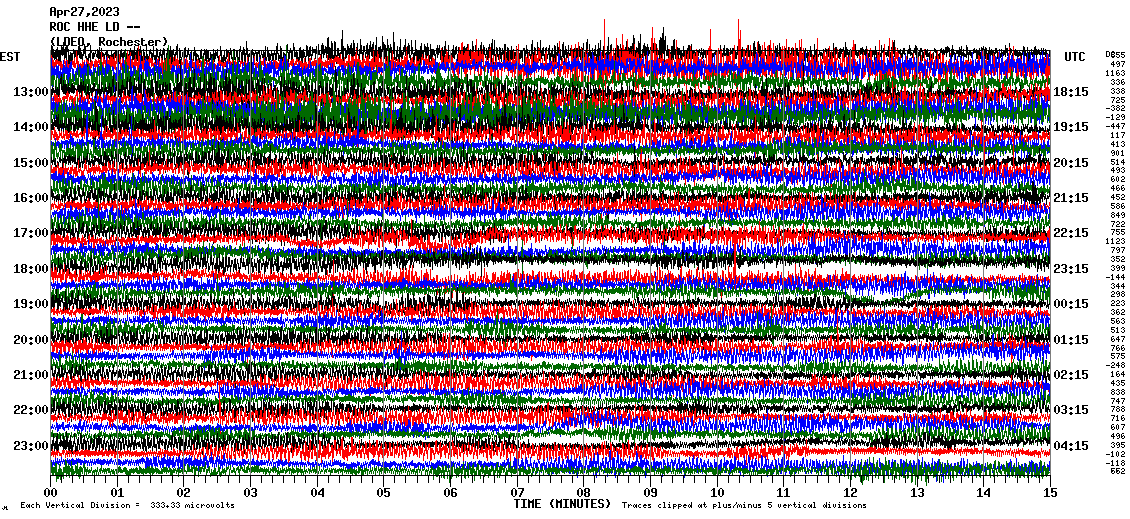Screen dimensions: 1130x519
Task: Click the Apr27,2023 date header
Action: (x=84, y=12)
